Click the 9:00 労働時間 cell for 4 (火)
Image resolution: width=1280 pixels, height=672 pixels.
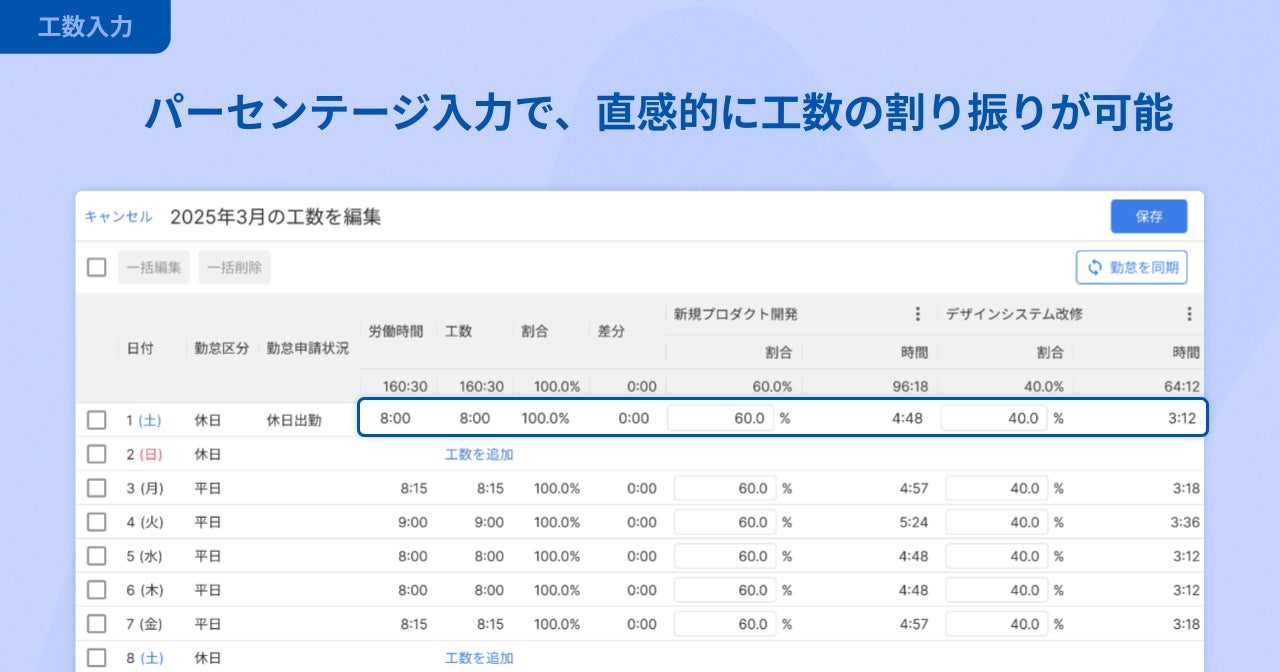412,522
